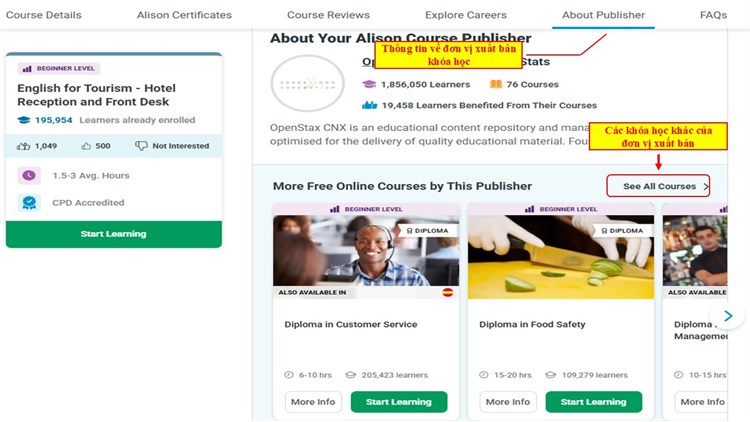This screenshot has width=750, height=422.
Task: Click the CPD Accredited badge icon
Action: (x=29, y=203)
